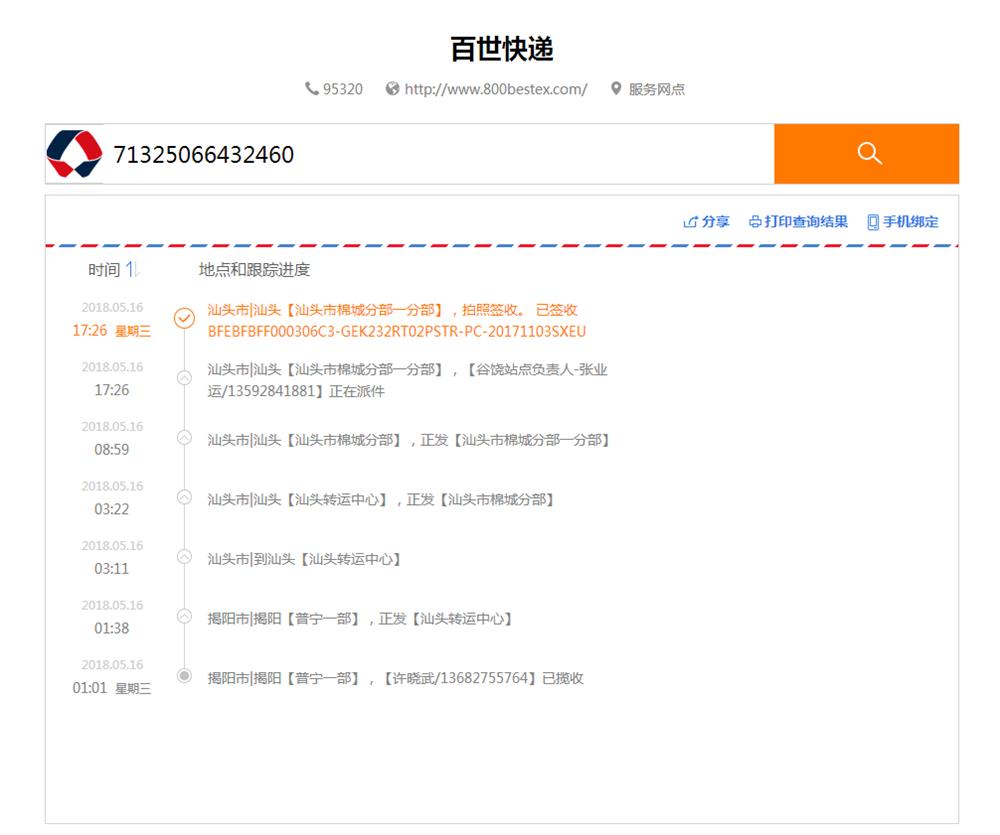Click the orange 已签收 status text line
This screenshot has height=835, width=1000.
tap(392, 310)
